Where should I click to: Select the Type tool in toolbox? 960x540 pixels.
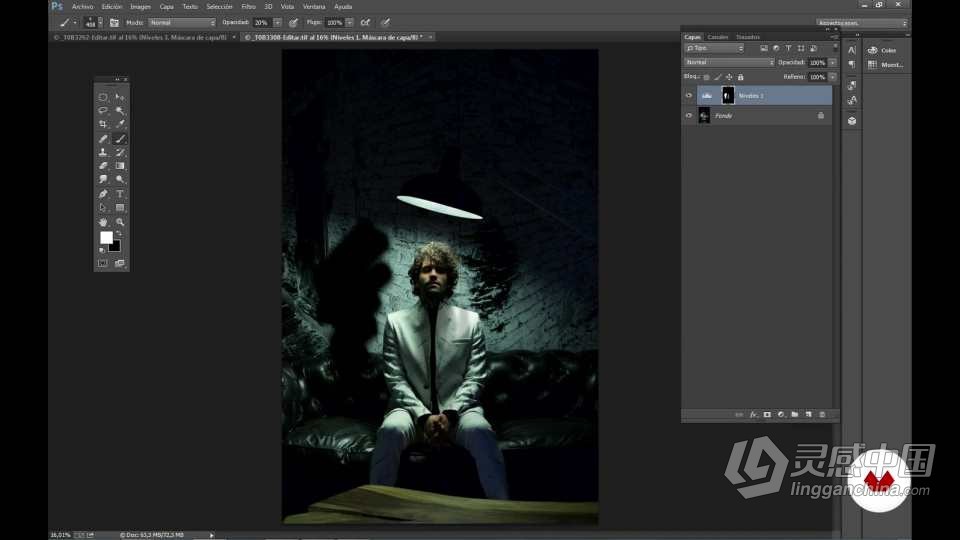(x=120, y=194)
